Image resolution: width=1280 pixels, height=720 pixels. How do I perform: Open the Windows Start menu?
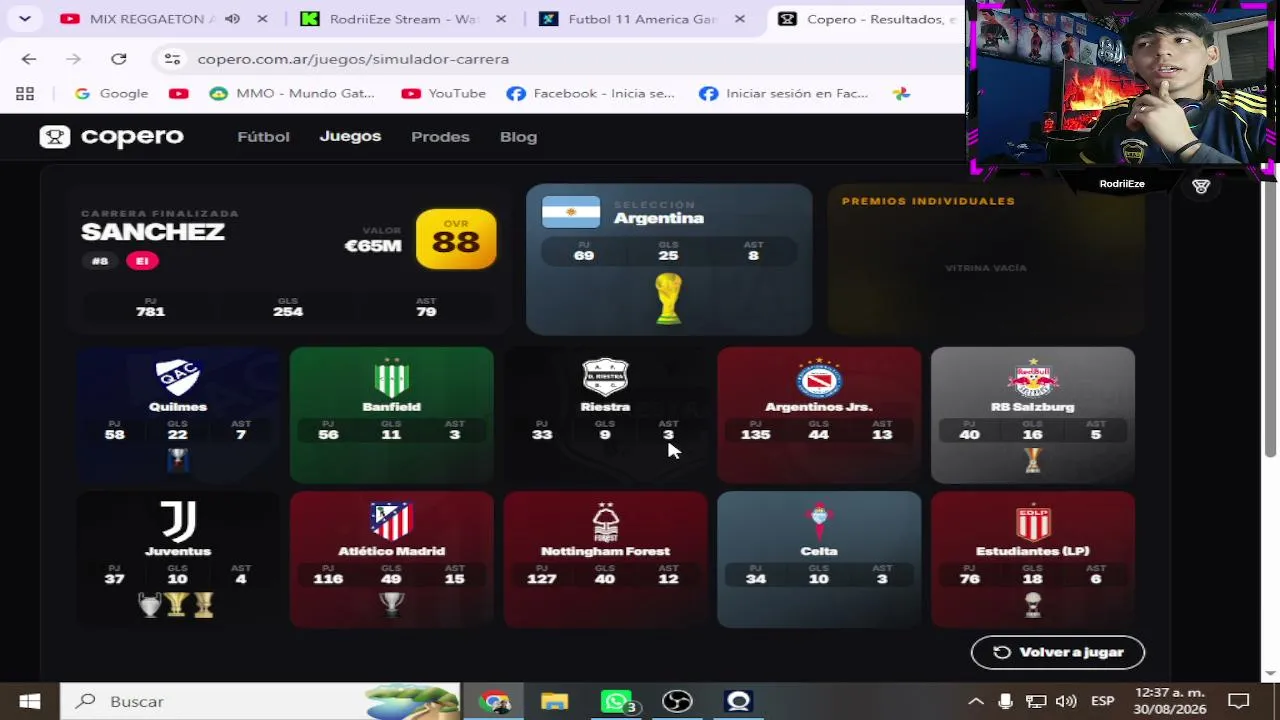(29, 701)
